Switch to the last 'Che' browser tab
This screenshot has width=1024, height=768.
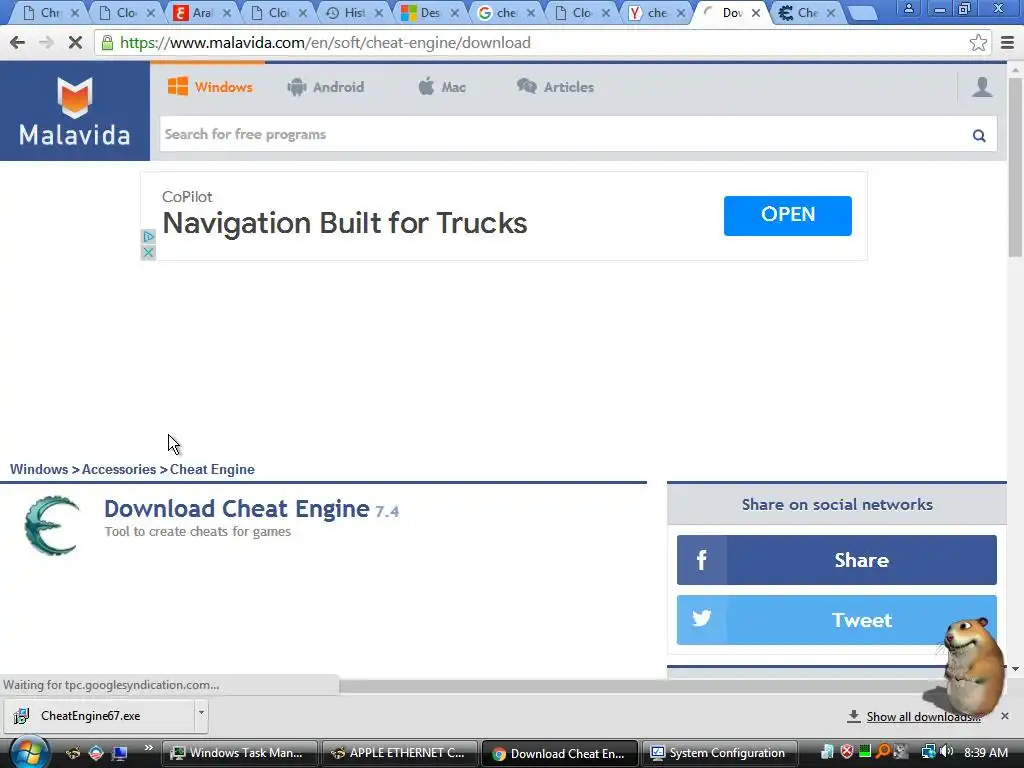coord(807,12)
